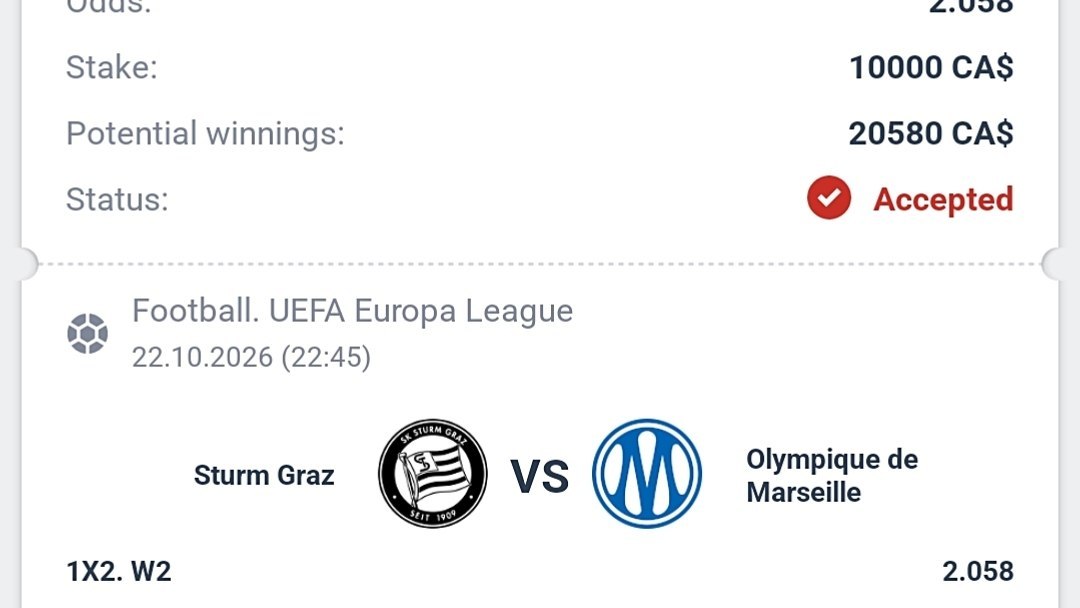Click the Stake label

(112, 67)
